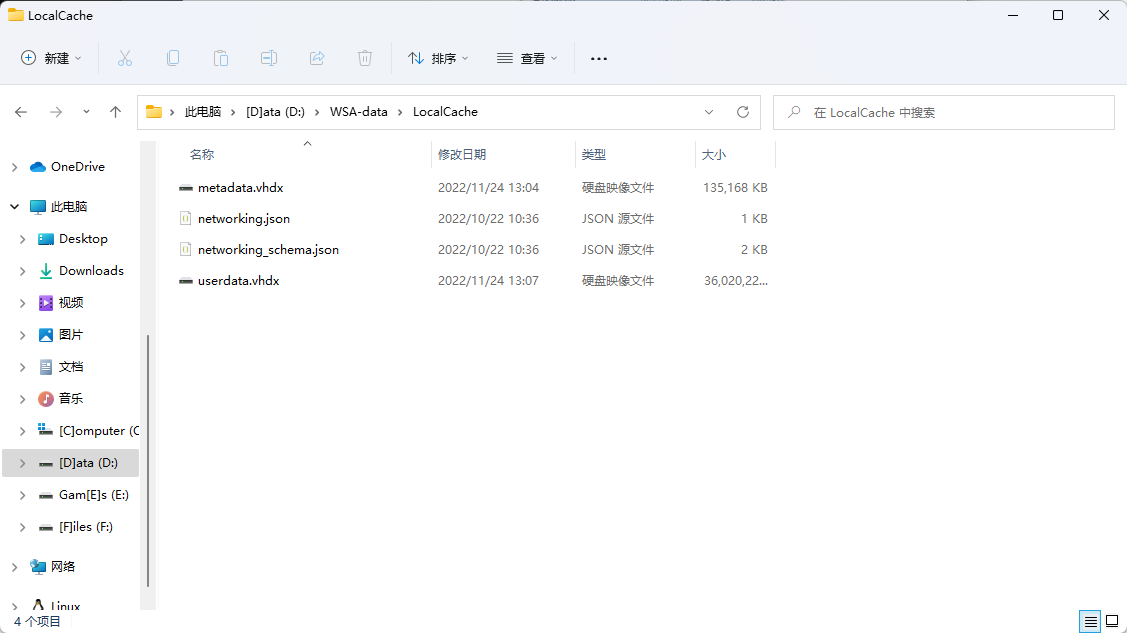Collapse the 此电脑 tree node
The height and width of the screenshot is (633, 1127).
(14, 207)
